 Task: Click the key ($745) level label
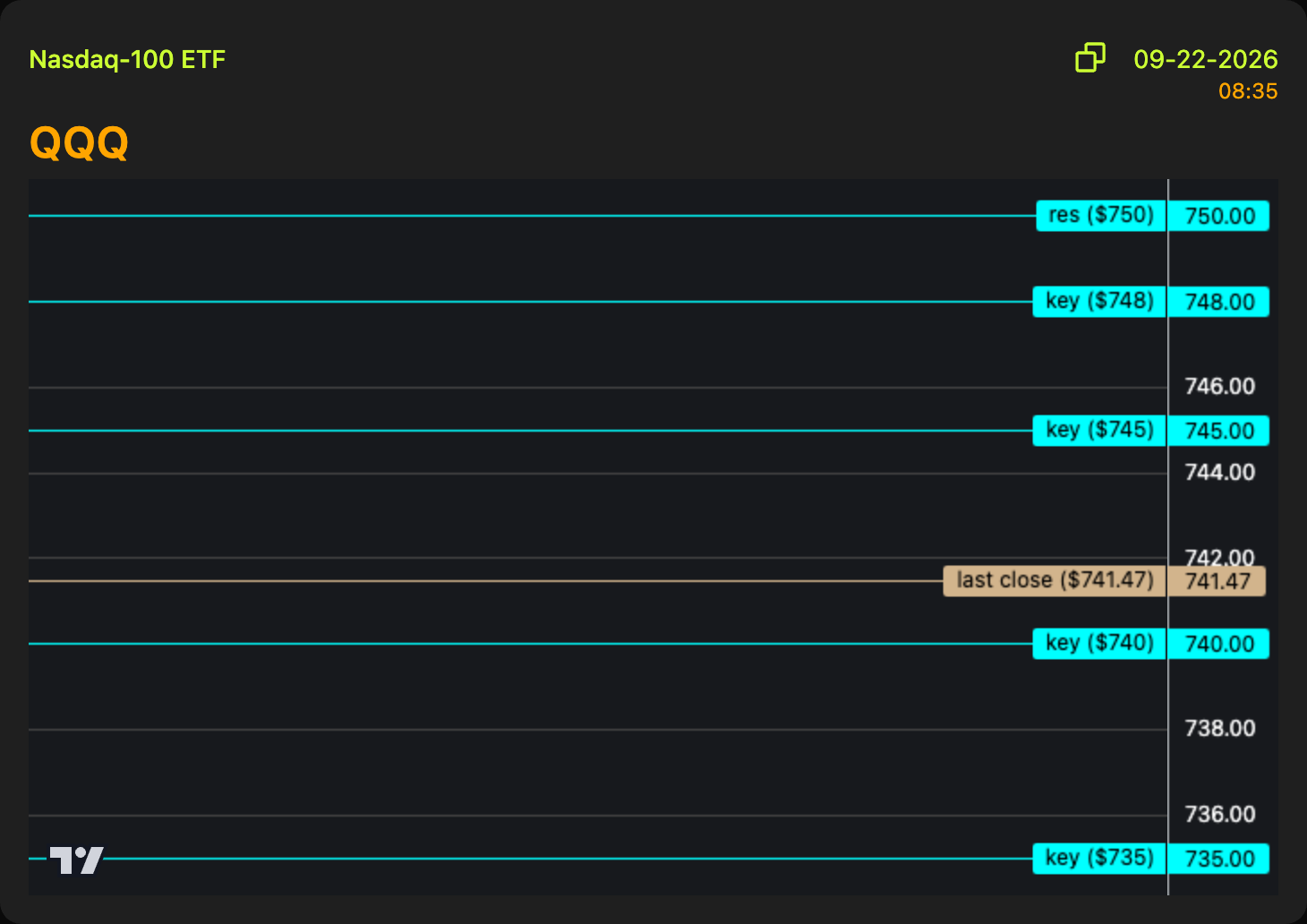[1099, 431]
